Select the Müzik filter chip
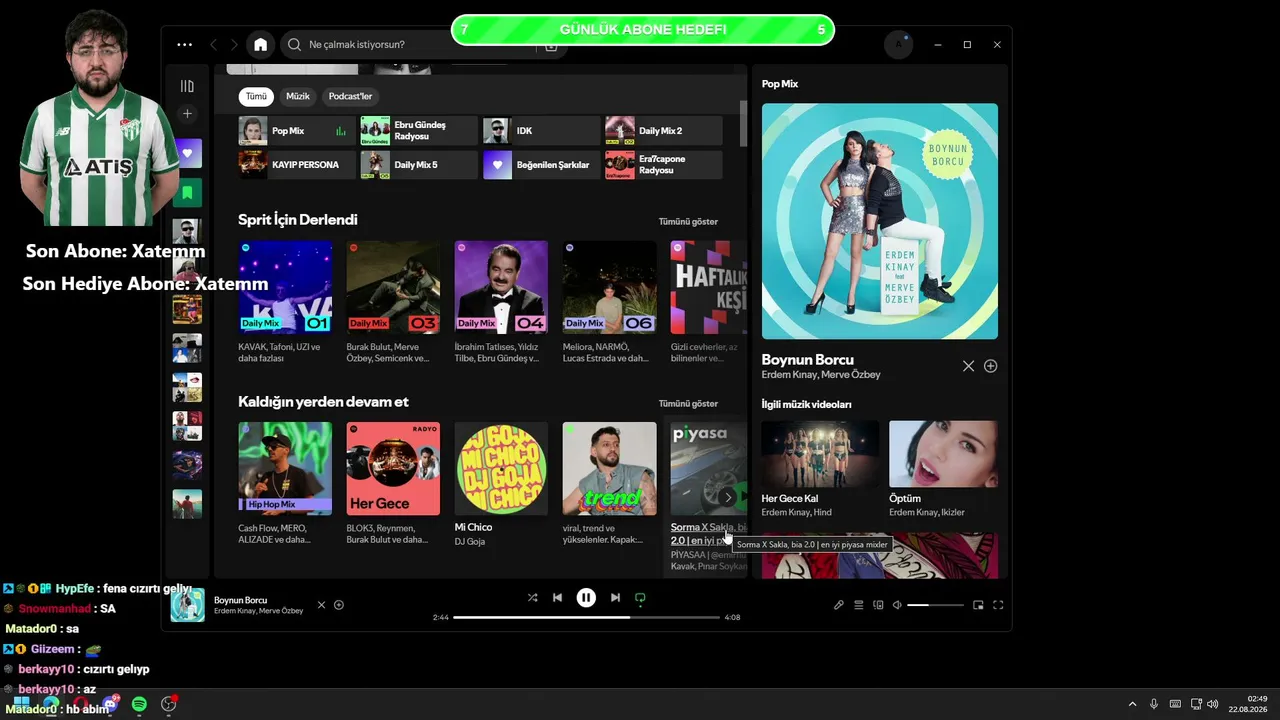The image size is (1280, 720). pyautogui.click(x=298, y=96)
